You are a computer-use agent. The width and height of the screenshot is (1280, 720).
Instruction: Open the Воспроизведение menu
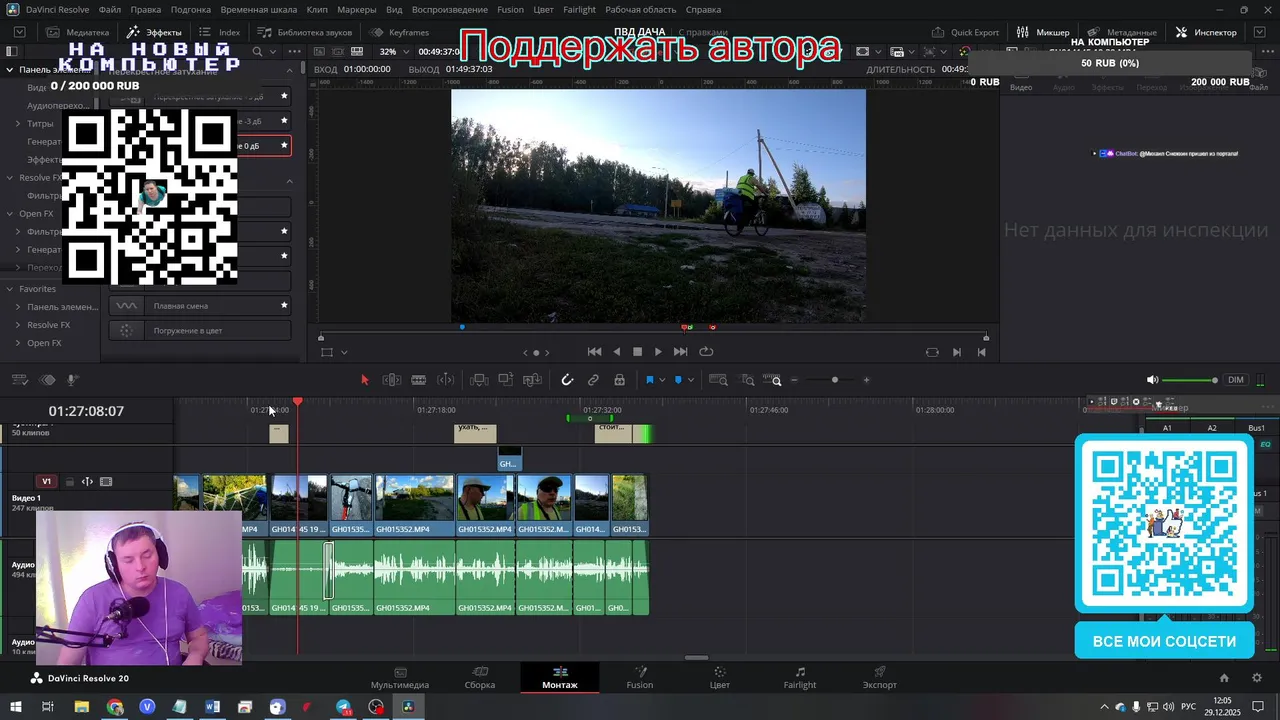click(x=450, y=9)
